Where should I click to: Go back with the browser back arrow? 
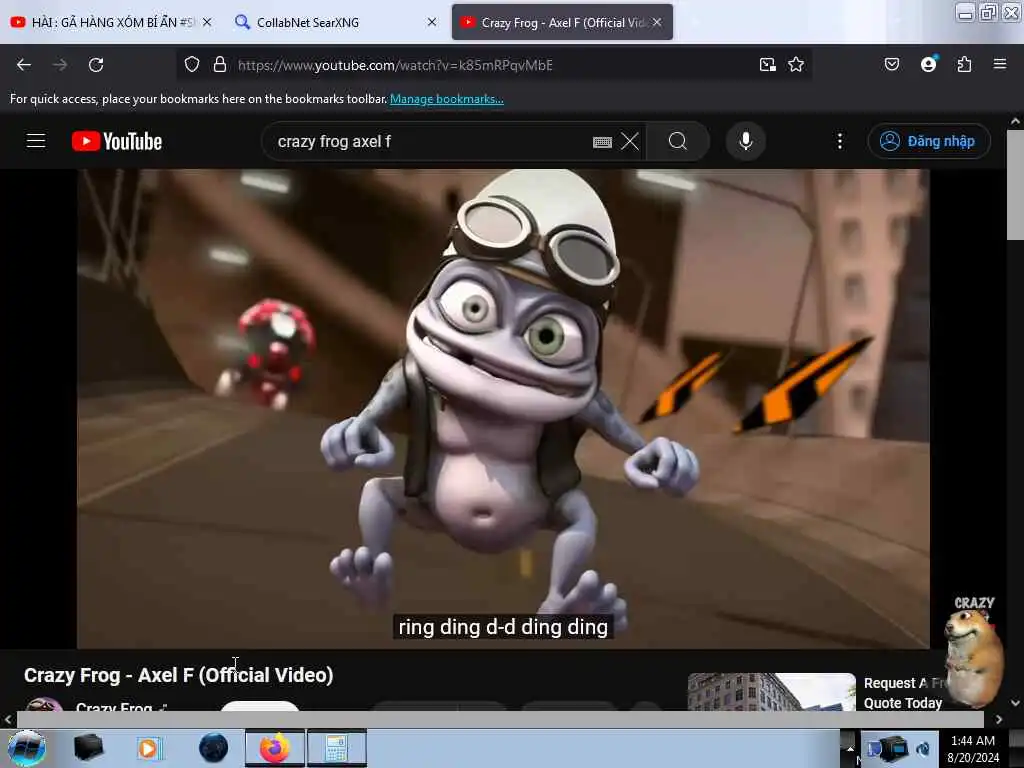pos(24,65)
